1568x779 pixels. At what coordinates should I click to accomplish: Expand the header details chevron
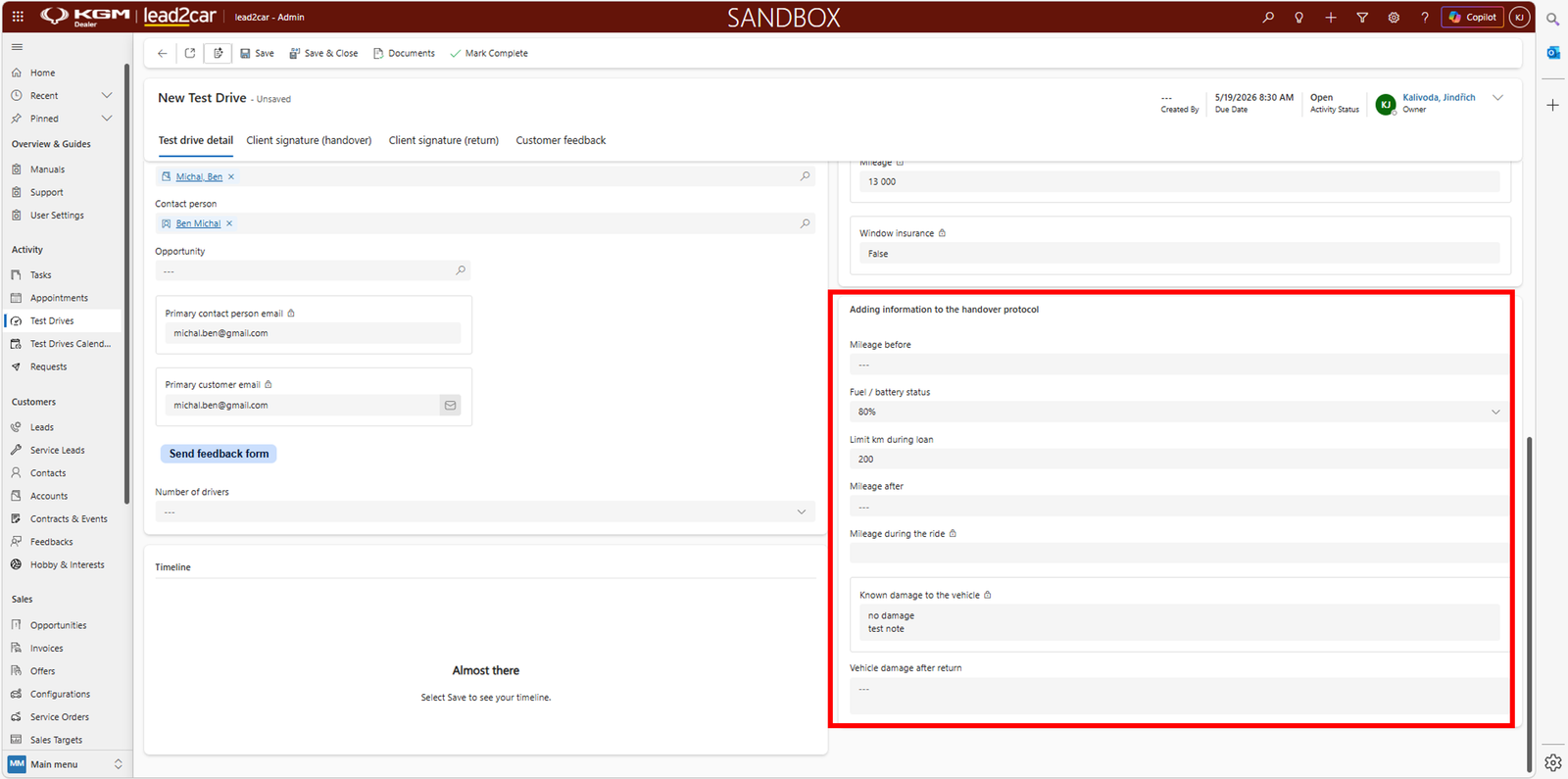point(1498,98)
